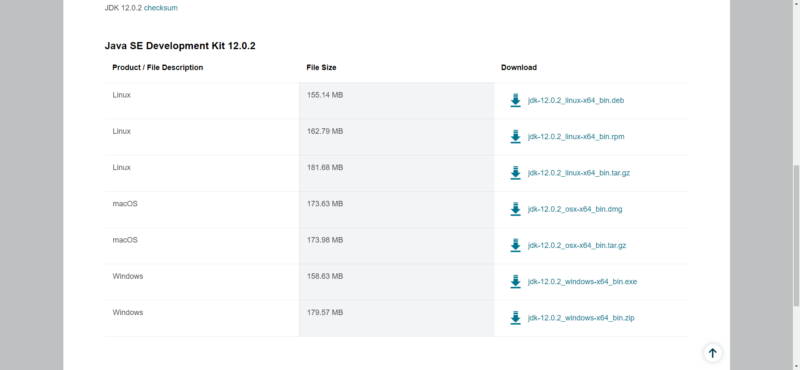Viewport: 800px width, 370px height.
Task: Select the Java SE Development Kit 12.0.2 heading
Action: [180, 46]
